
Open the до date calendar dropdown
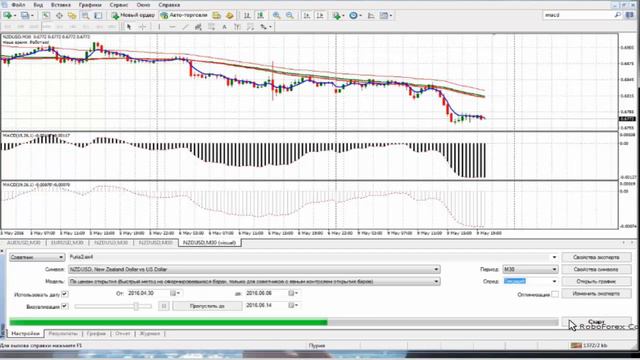point(294,293)
